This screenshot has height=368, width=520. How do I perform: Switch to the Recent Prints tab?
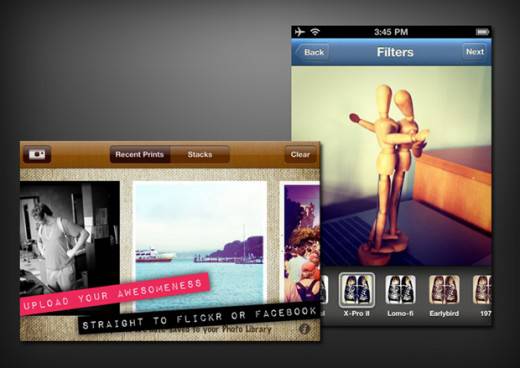(x=140, y=154)
